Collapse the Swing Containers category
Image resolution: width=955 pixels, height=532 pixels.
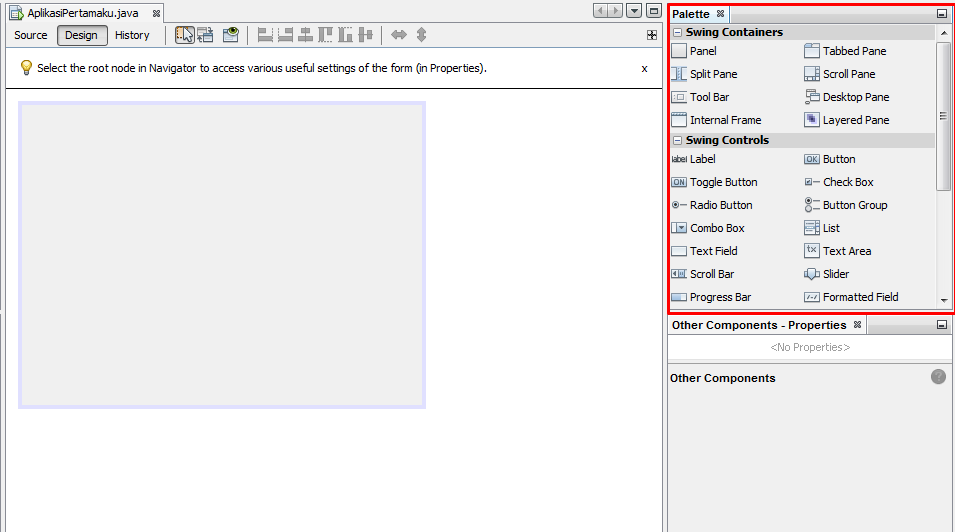tap(677, 32)
